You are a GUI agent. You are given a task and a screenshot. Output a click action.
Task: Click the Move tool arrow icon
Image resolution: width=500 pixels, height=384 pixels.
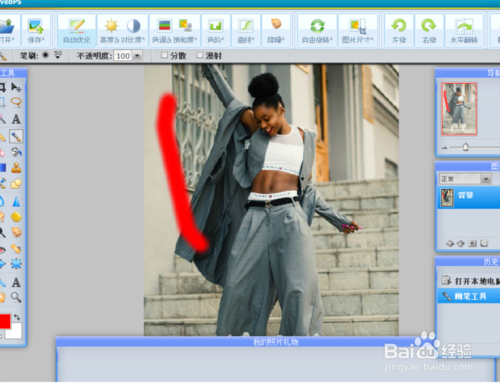16,87
